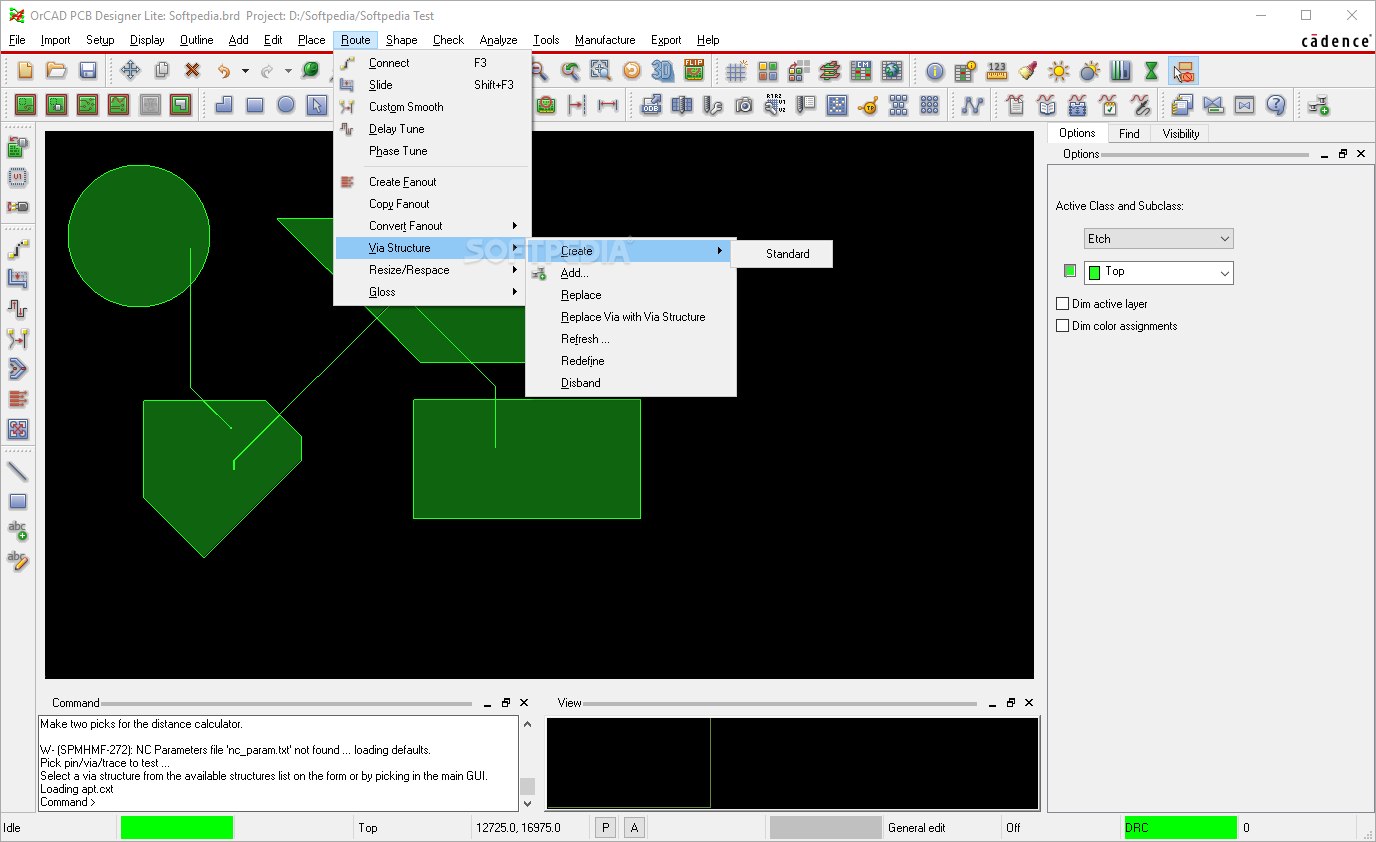
Task: Click the Edit Text abc pencil icon
Action: [x=18, y=561]
